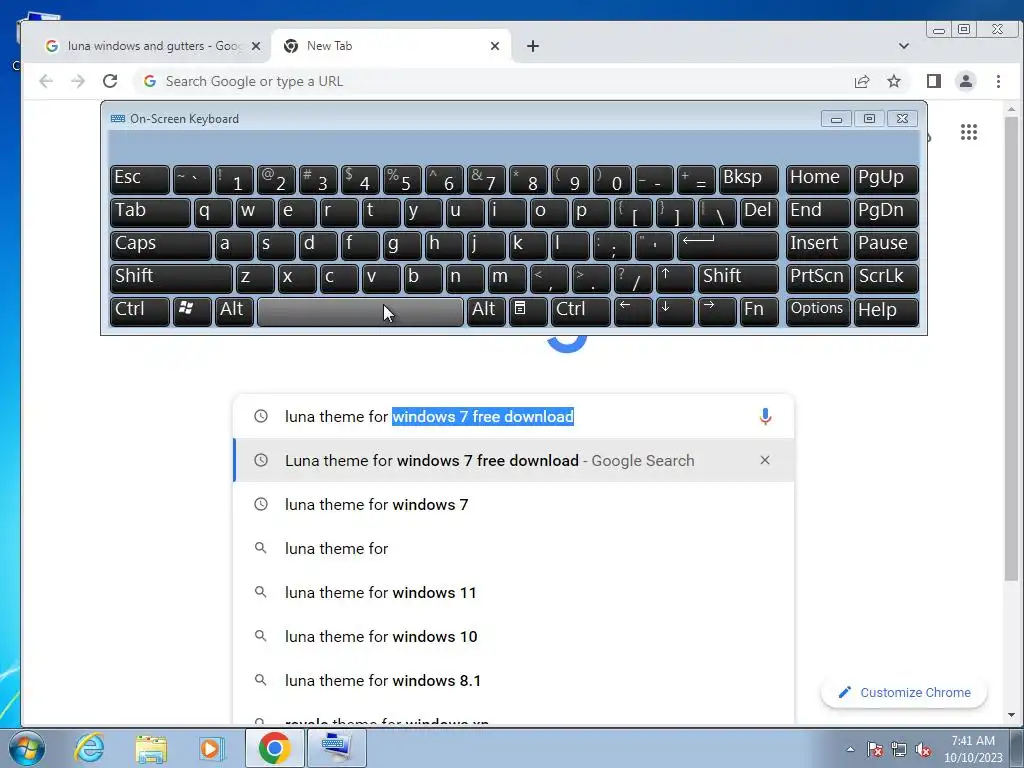
Task: Click the down arrow key on keyboard
Action: tap(675, 311)
